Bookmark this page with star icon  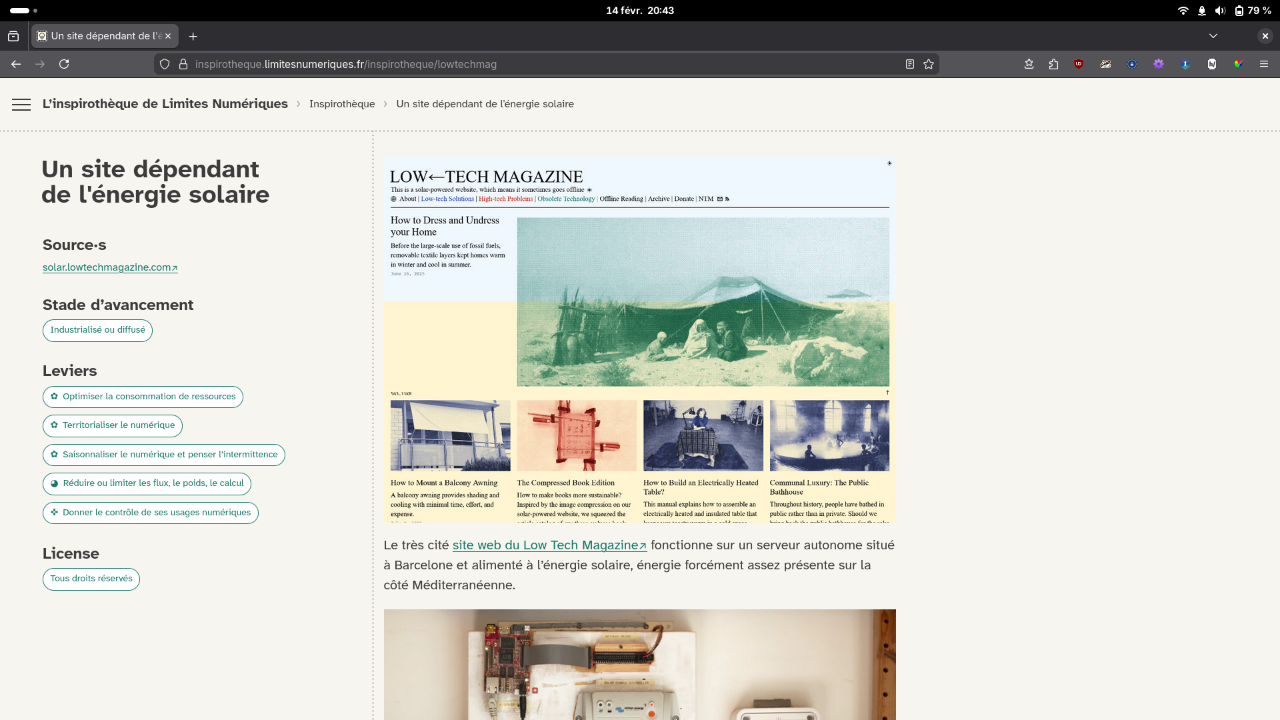(929, 64)
